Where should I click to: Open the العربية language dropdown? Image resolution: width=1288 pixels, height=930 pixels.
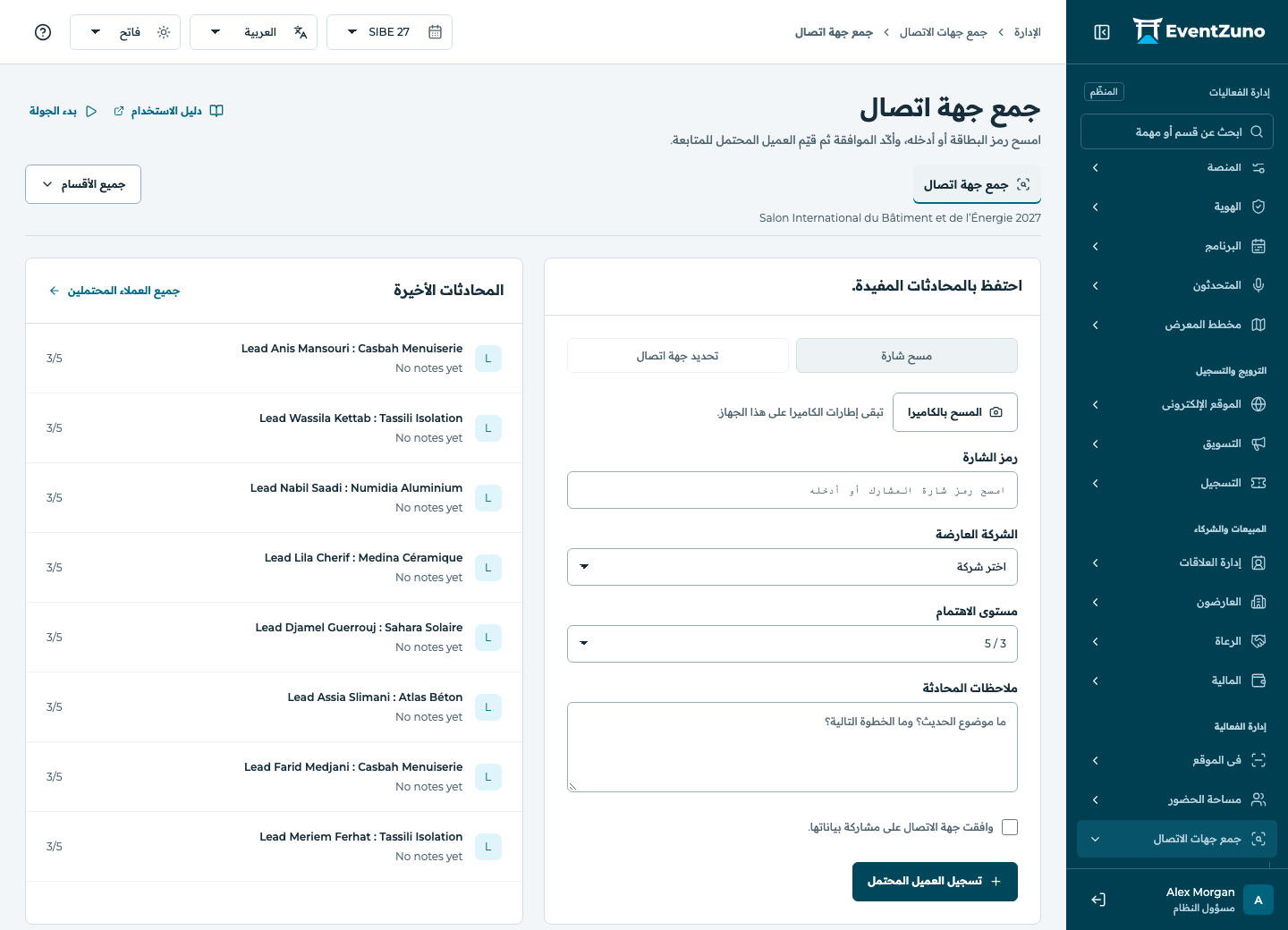click(x=253, y=32)
